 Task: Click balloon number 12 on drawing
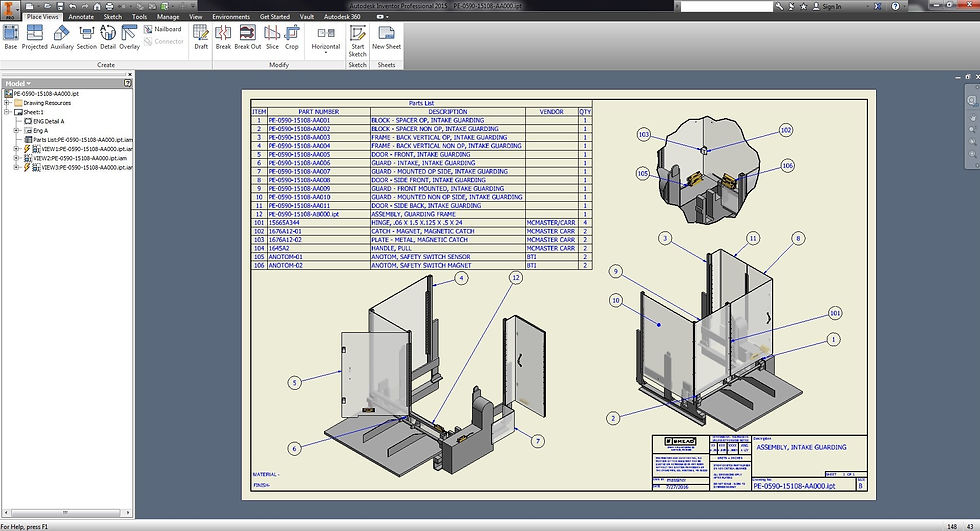(516, 277)
